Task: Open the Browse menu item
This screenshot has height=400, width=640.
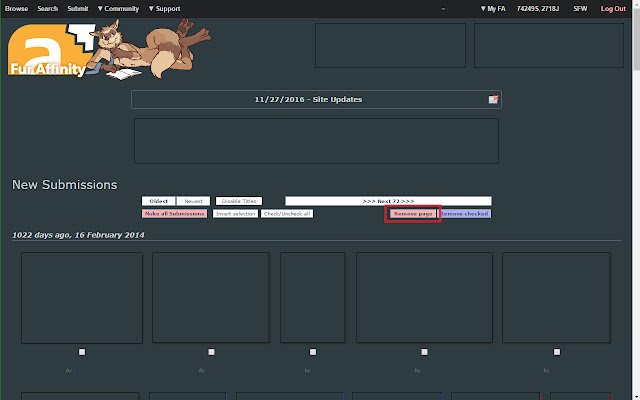Action: pos(16,9)
